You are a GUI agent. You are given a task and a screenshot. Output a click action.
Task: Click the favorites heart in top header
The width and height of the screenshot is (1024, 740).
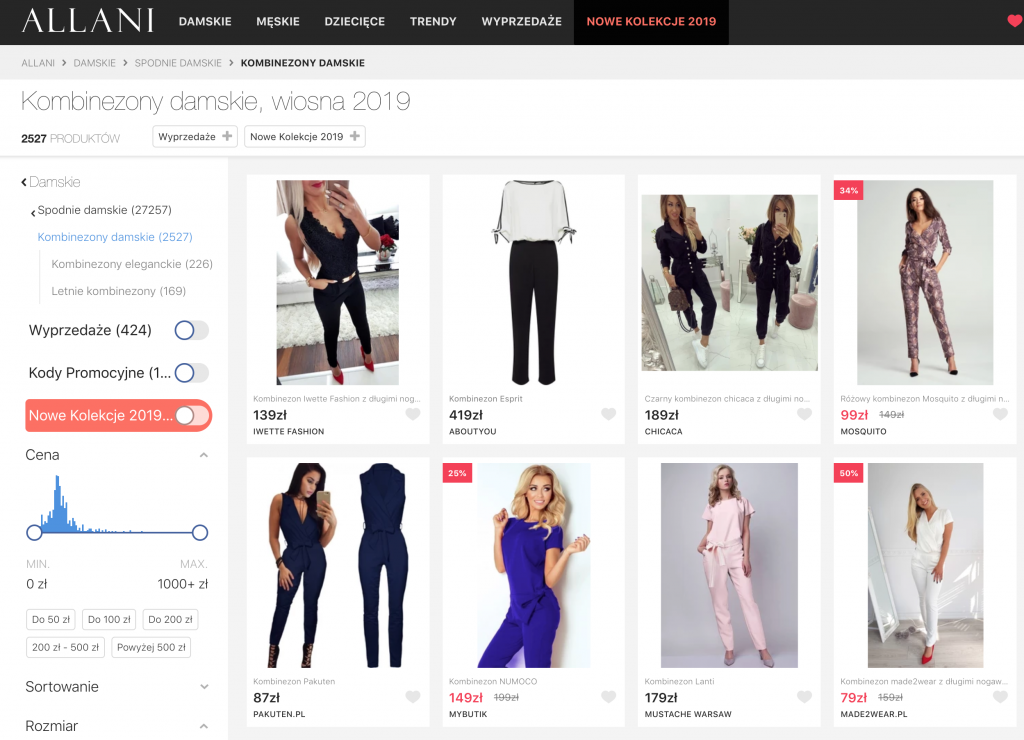[1015, 21]
